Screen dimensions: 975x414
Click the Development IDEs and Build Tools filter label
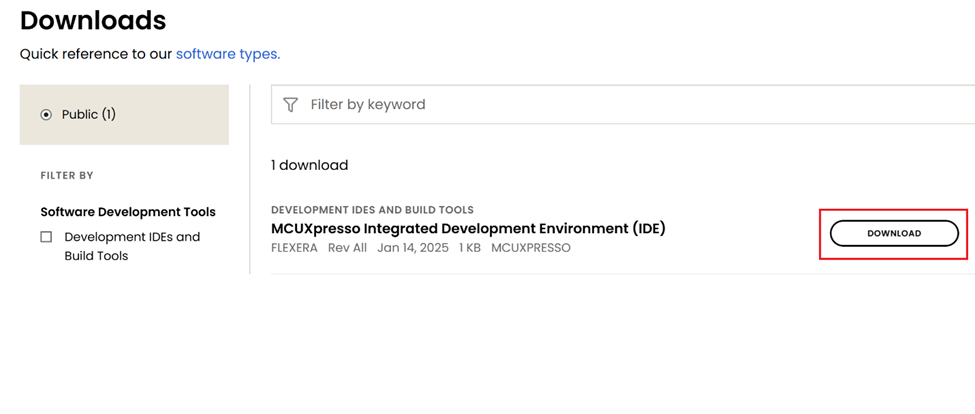tap(131, 246)
